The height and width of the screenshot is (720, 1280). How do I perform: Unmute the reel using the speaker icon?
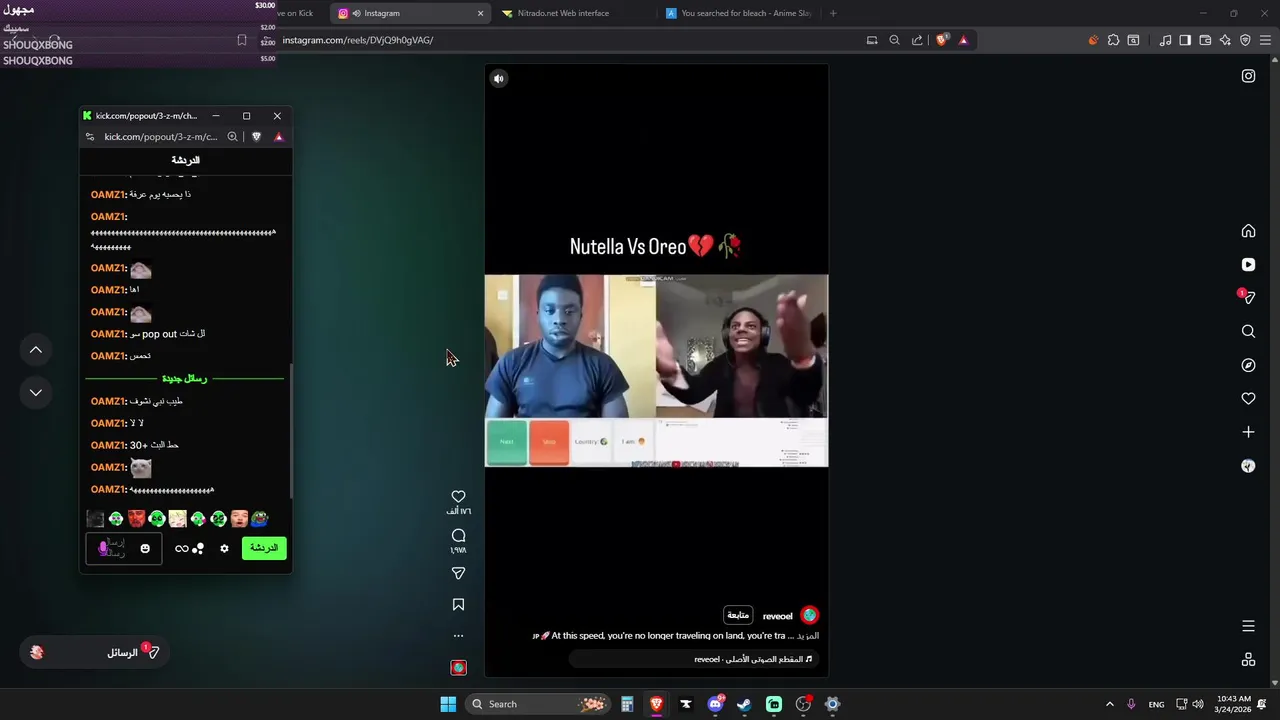coord(498,78)
